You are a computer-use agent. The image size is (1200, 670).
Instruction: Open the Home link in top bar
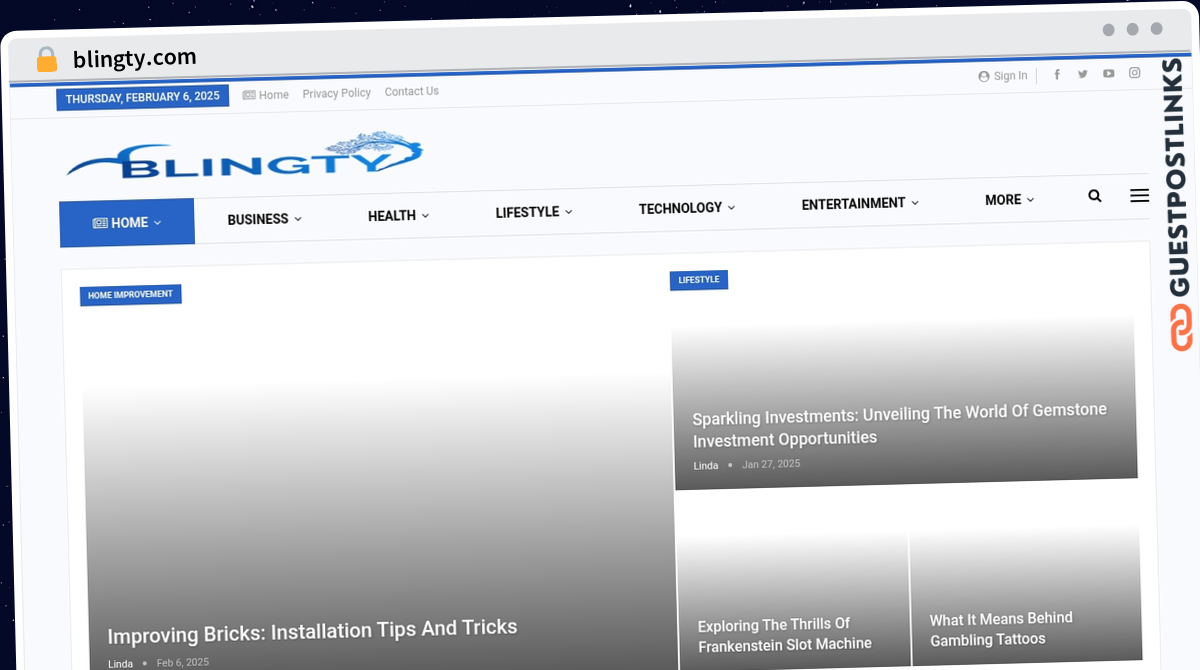pos(265,95)
